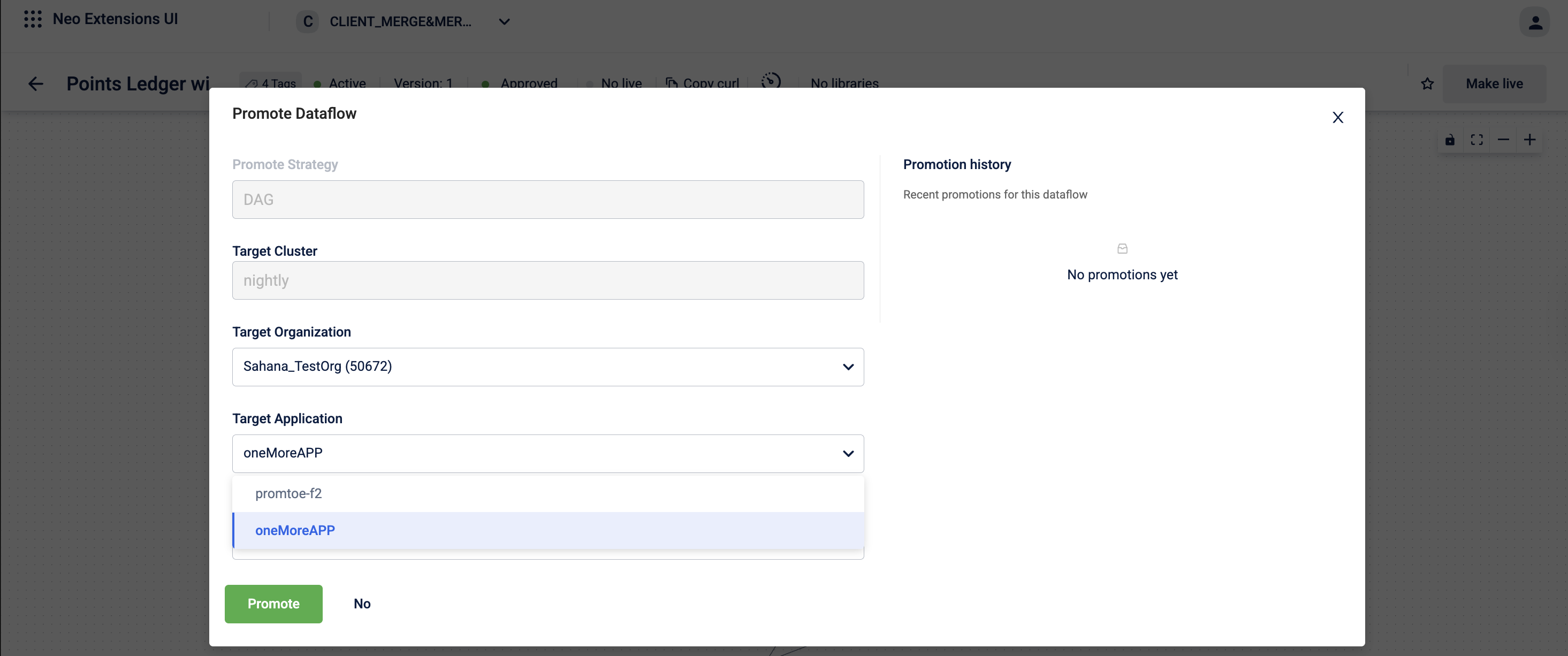Click the version history clock icon
This screenshot has height=656, width=1568.
[771, 81]
